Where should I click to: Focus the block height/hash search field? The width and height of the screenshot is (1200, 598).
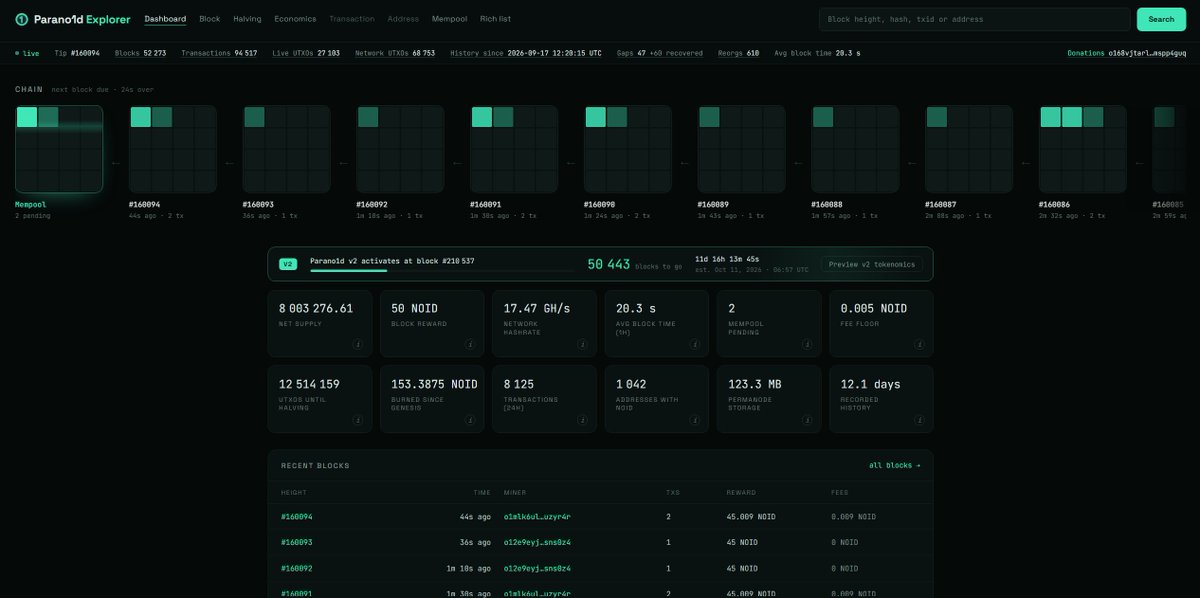tap(974, 19)
